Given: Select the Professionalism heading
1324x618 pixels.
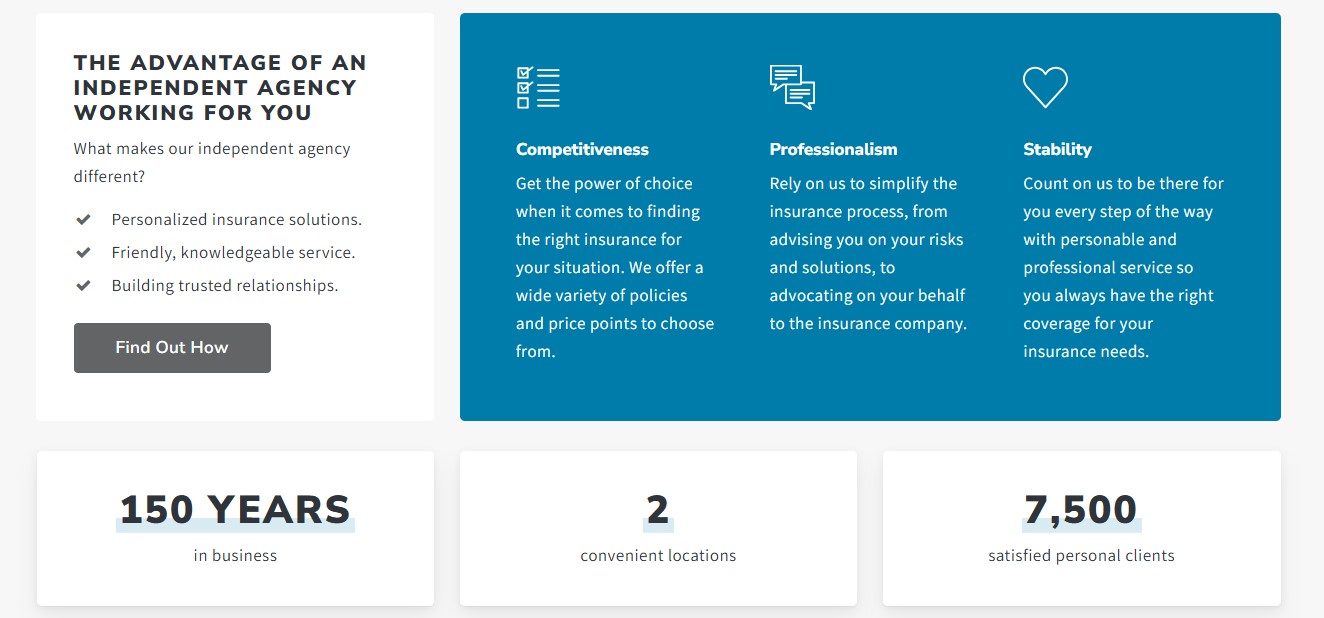Looking at the screenshot, I should click(833, 149).
